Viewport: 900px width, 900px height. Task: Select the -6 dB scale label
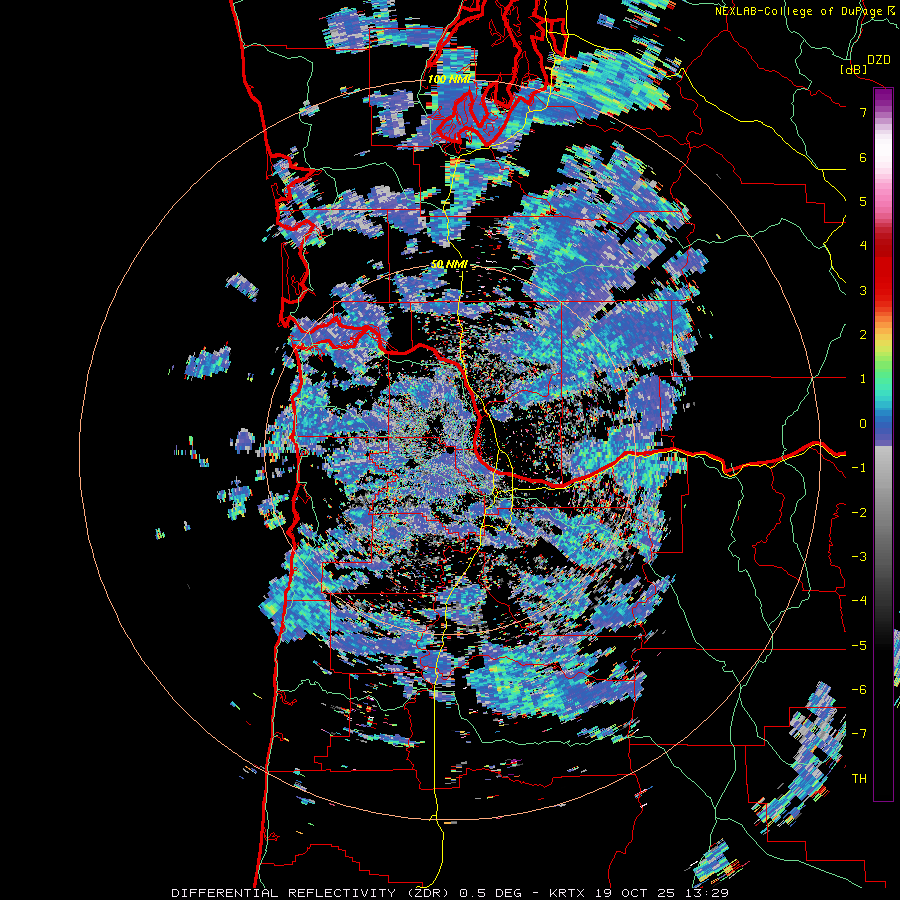click(x=859, y=690)
